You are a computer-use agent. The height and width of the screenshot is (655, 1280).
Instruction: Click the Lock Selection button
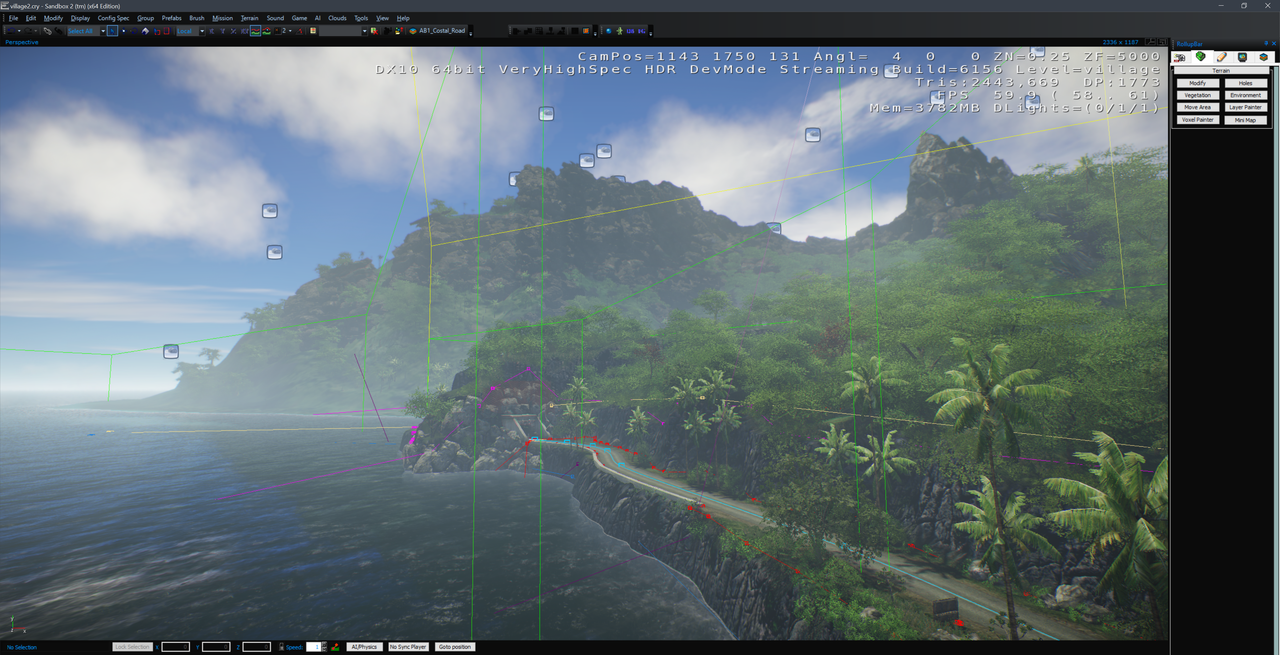(133, 647)
